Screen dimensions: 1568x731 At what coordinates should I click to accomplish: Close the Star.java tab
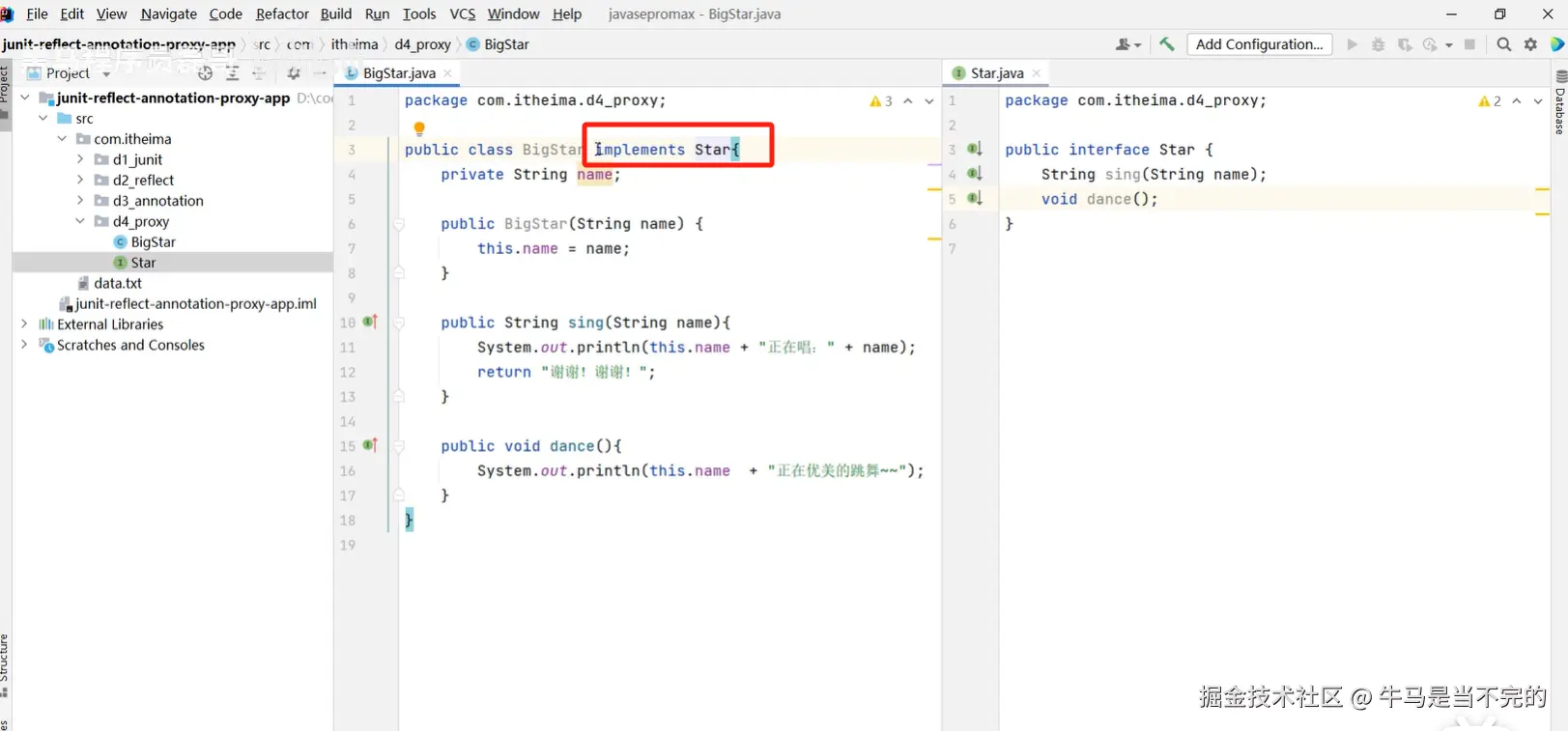(x=1037, y=73)
